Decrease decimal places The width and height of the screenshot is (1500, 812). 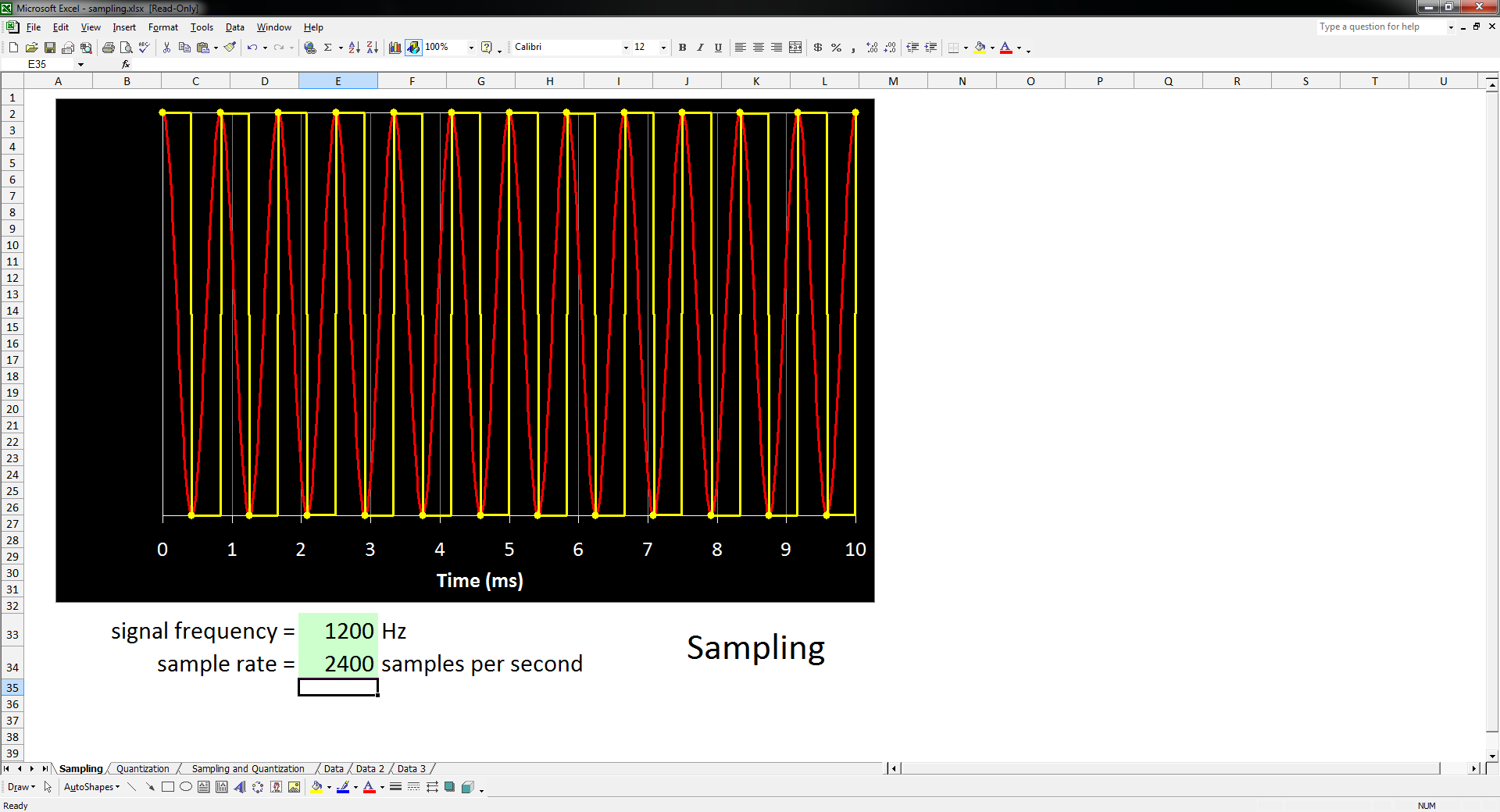(x=890, y=48)
